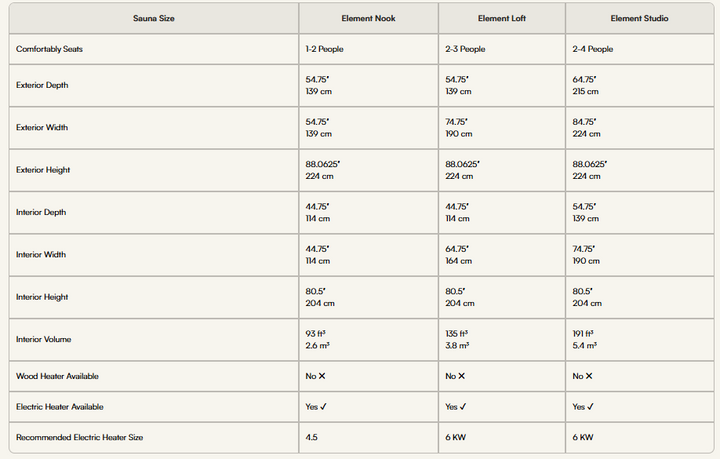Image resolution: width=720 pixels, height=459 pixels.
Task: Select the 191 ft³ interior volume value
Action: tap(583, 334)
